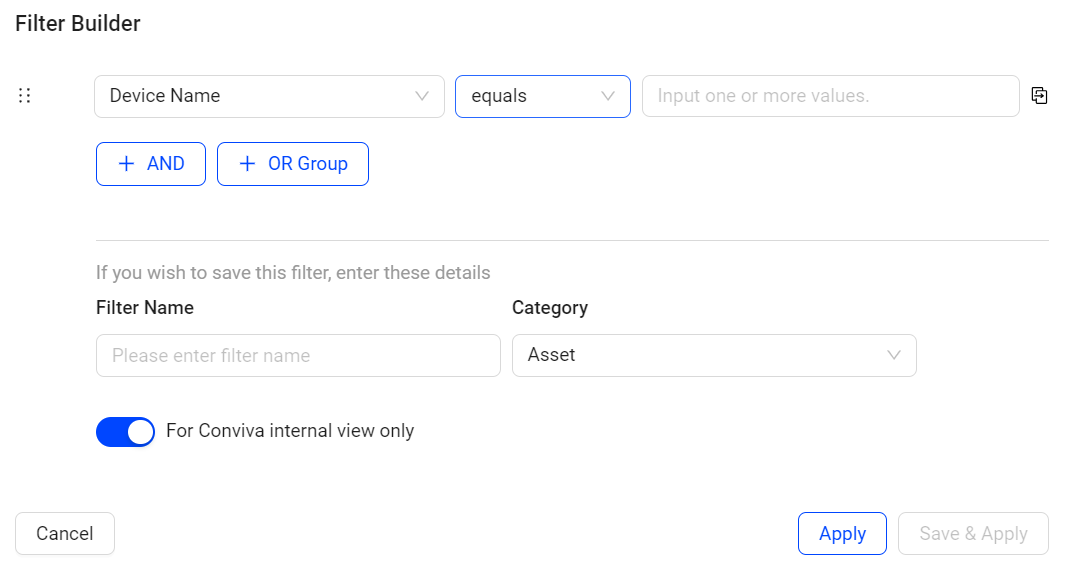
Task: Click the equals dropdown chevron arrow
Action: 608,96
